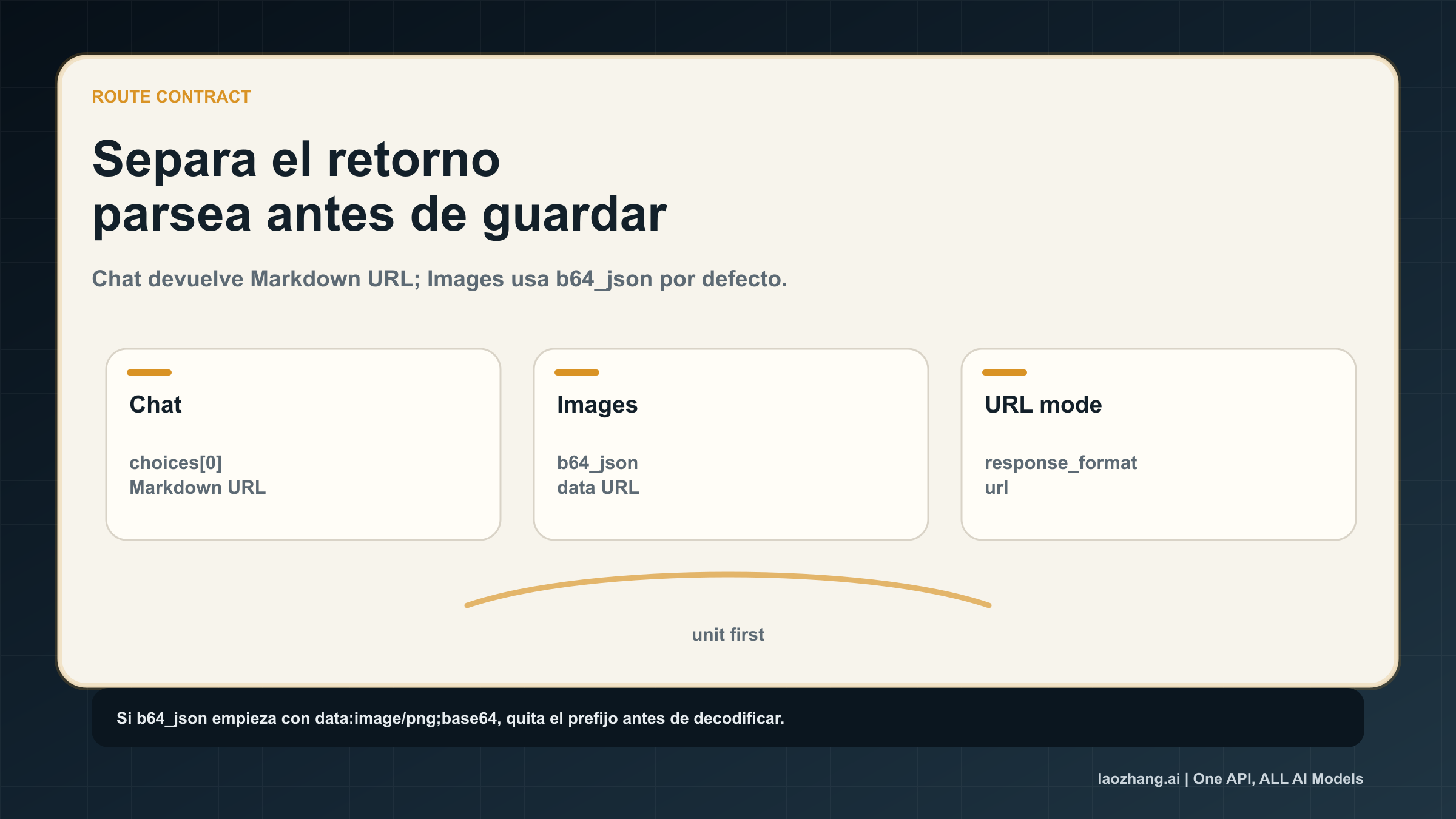Click the unit first label under the arc
Viewport: 1456px width, 819px height.
coord(728,635)
